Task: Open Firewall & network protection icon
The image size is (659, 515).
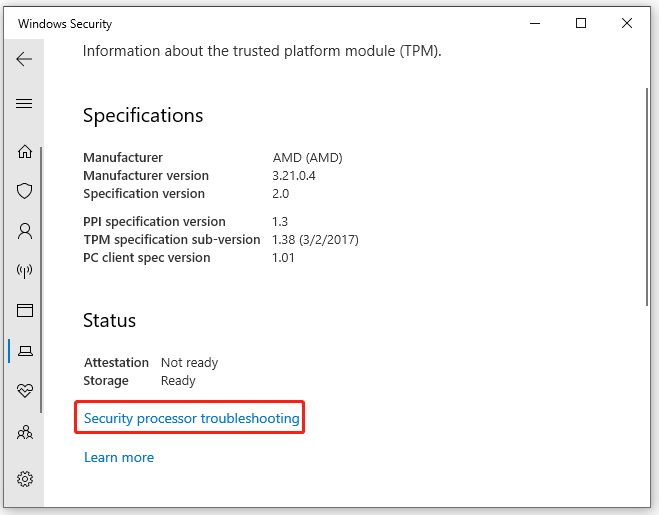Action: 25,271
